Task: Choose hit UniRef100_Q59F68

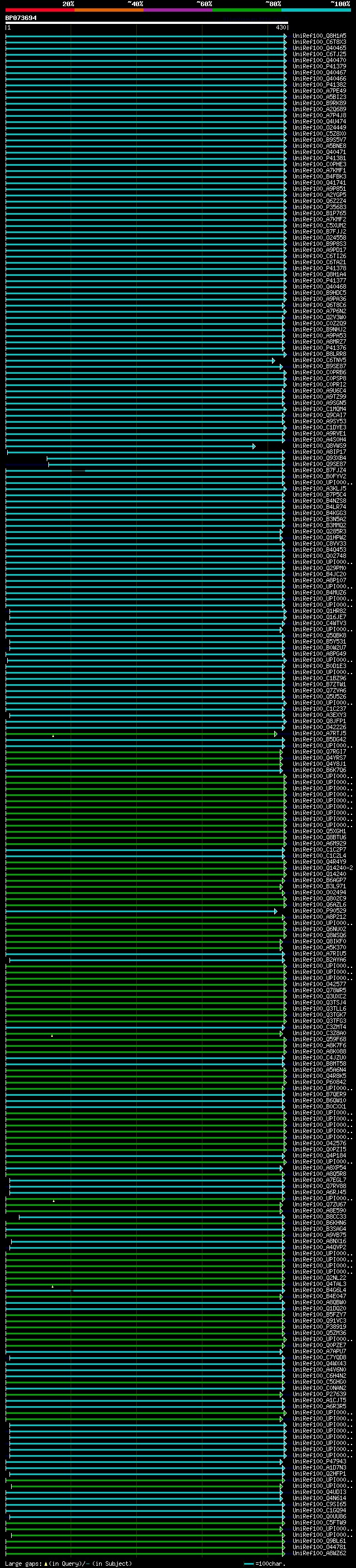Action: coord(319,1040)
